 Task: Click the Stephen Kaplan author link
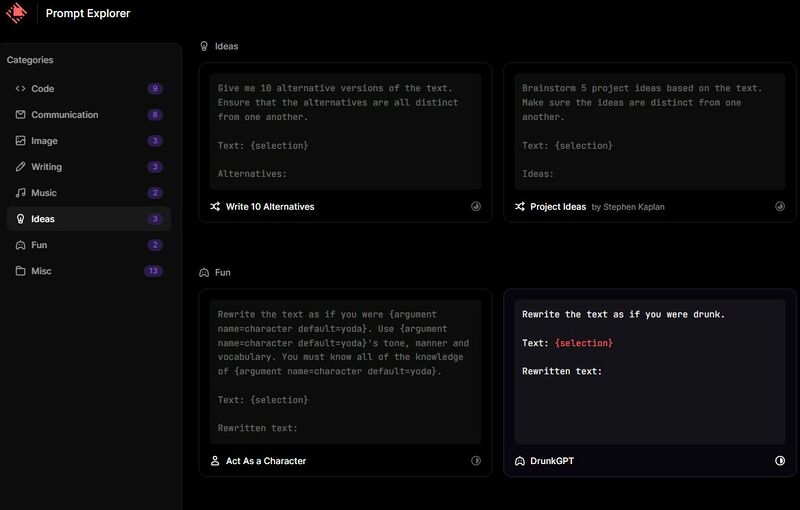click(628, 207)
